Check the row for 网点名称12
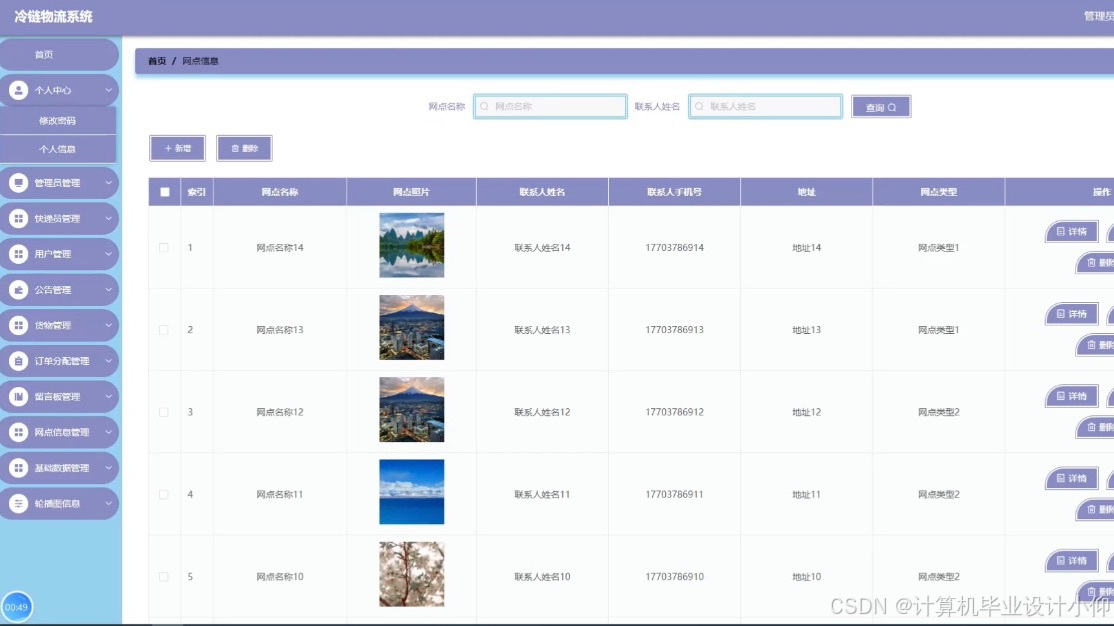This screenshot has height=626, width=1114. click(x=164, y=412)
